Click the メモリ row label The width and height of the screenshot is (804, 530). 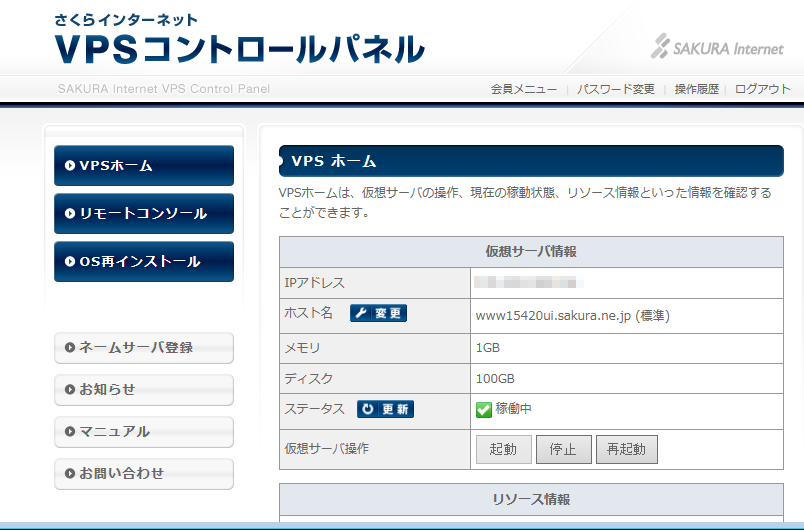pyautogui.click(x=303, y=348)
